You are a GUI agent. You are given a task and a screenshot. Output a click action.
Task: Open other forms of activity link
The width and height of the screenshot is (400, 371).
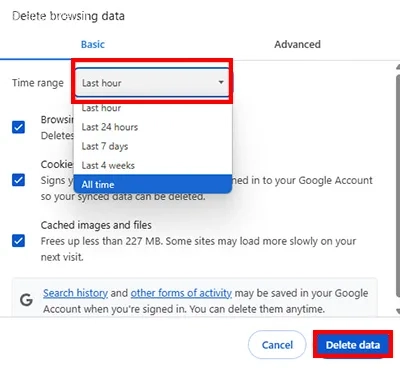point(181,293)
